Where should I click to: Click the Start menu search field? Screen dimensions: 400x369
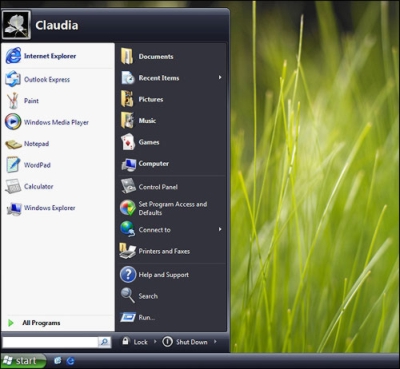pyautogui.click(x=50, y=342)
